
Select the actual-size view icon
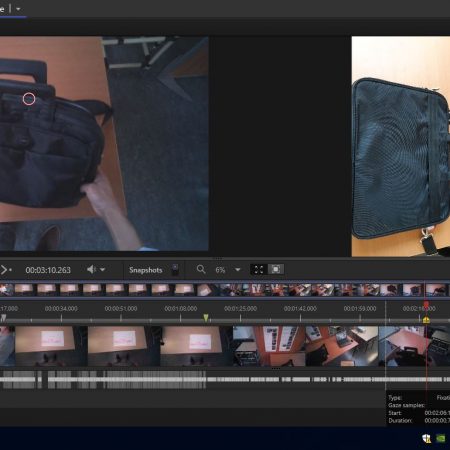tap(276, 269)
